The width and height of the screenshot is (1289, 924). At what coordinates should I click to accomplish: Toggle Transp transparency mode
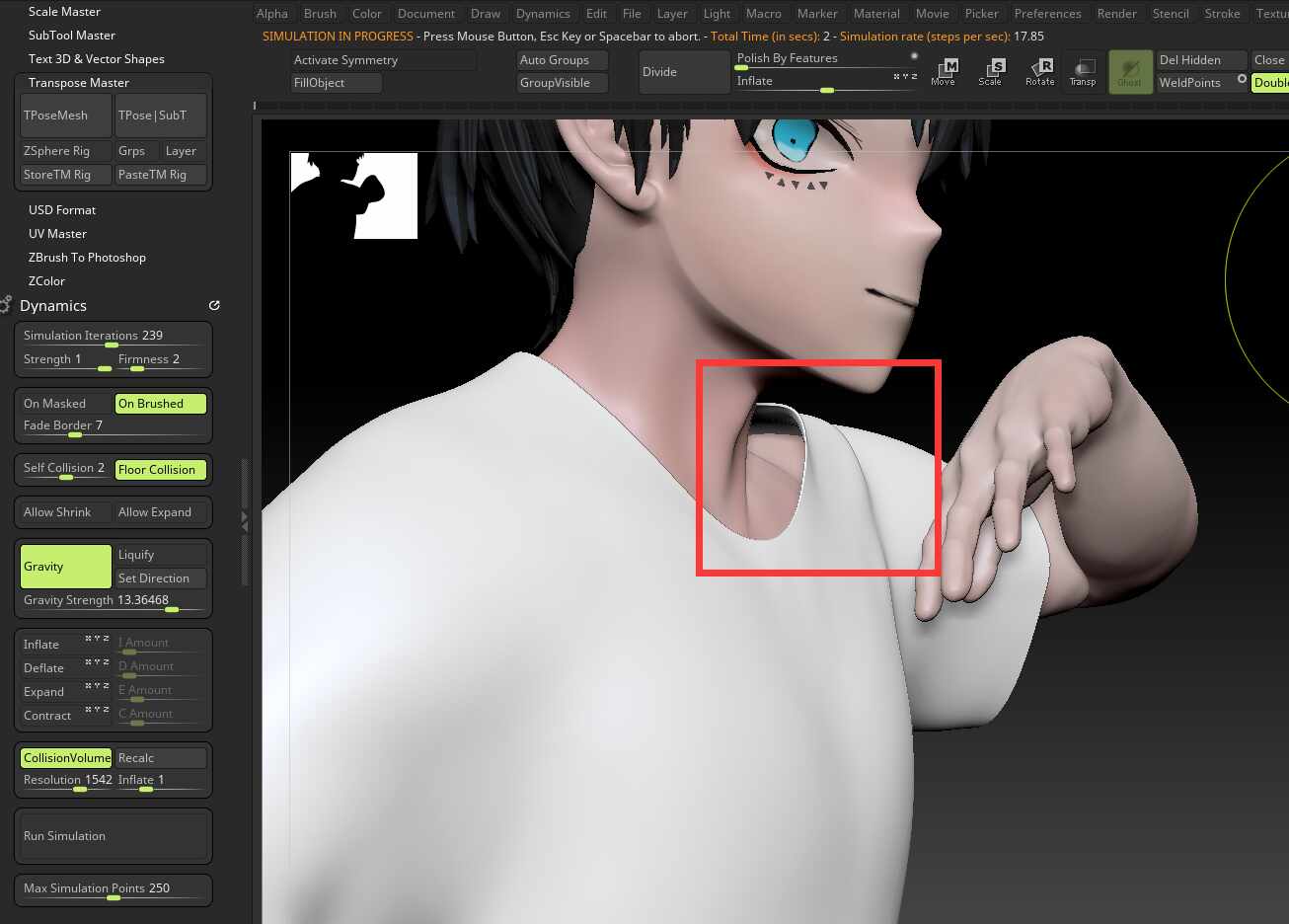[1083, 72]
